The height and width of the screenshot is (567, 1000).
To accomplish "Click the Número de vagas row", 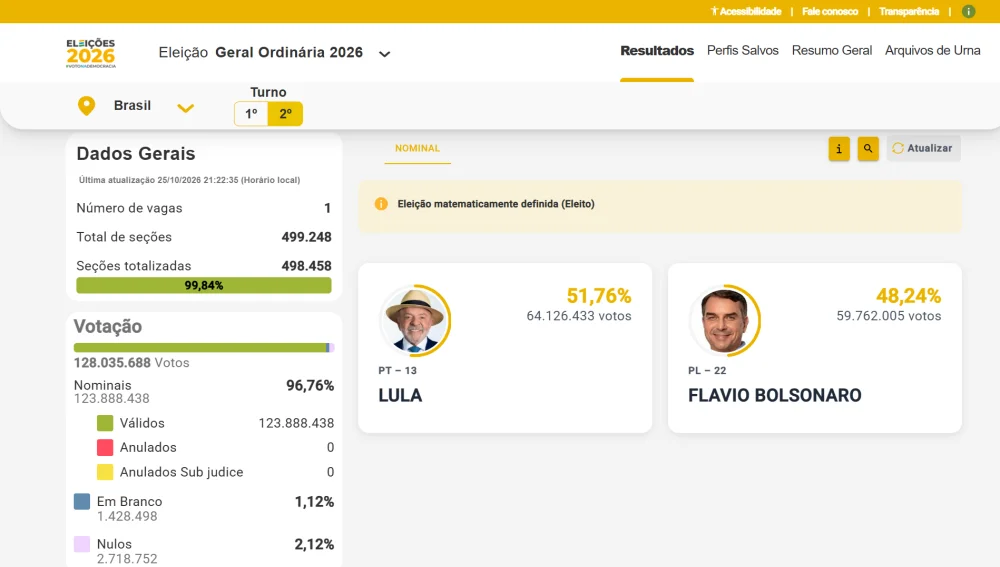I will coord(203,209).
